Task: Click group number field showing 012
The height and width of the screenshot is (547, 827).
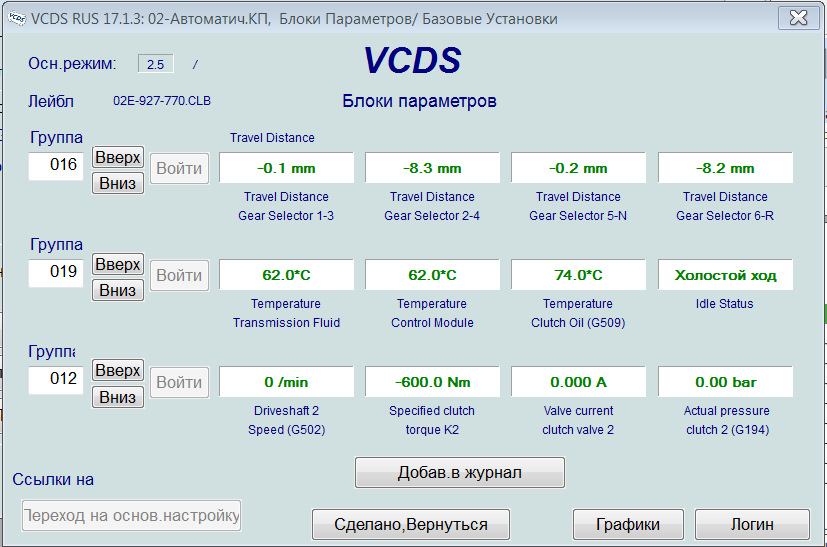Action: tap(56, 380)
